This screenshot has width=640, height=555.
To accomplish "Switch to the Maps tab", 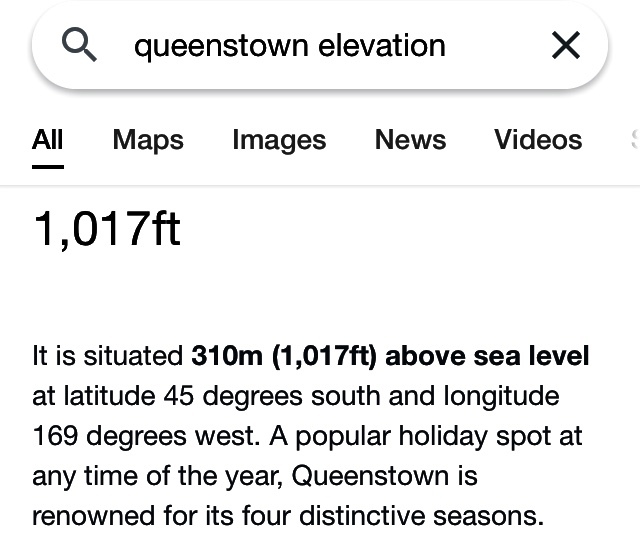I will 148,140.
